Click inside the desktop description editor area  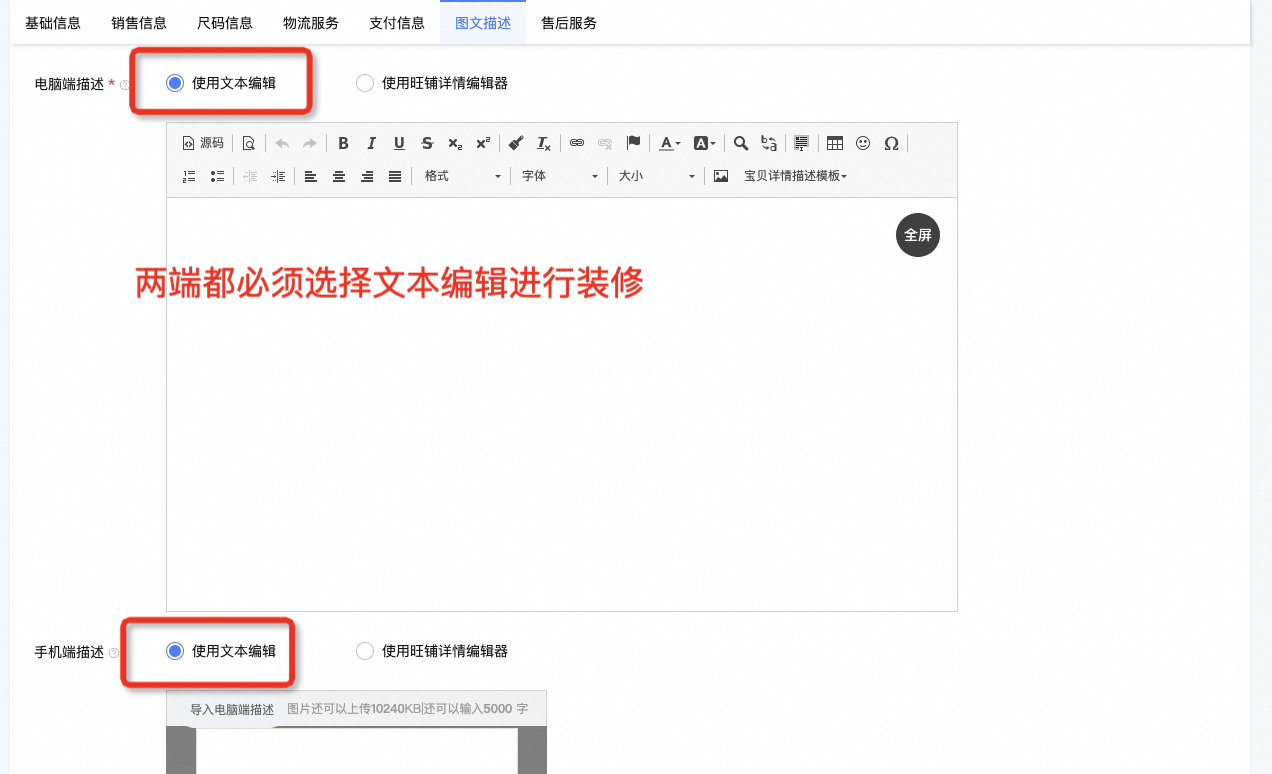pos(562,404)
